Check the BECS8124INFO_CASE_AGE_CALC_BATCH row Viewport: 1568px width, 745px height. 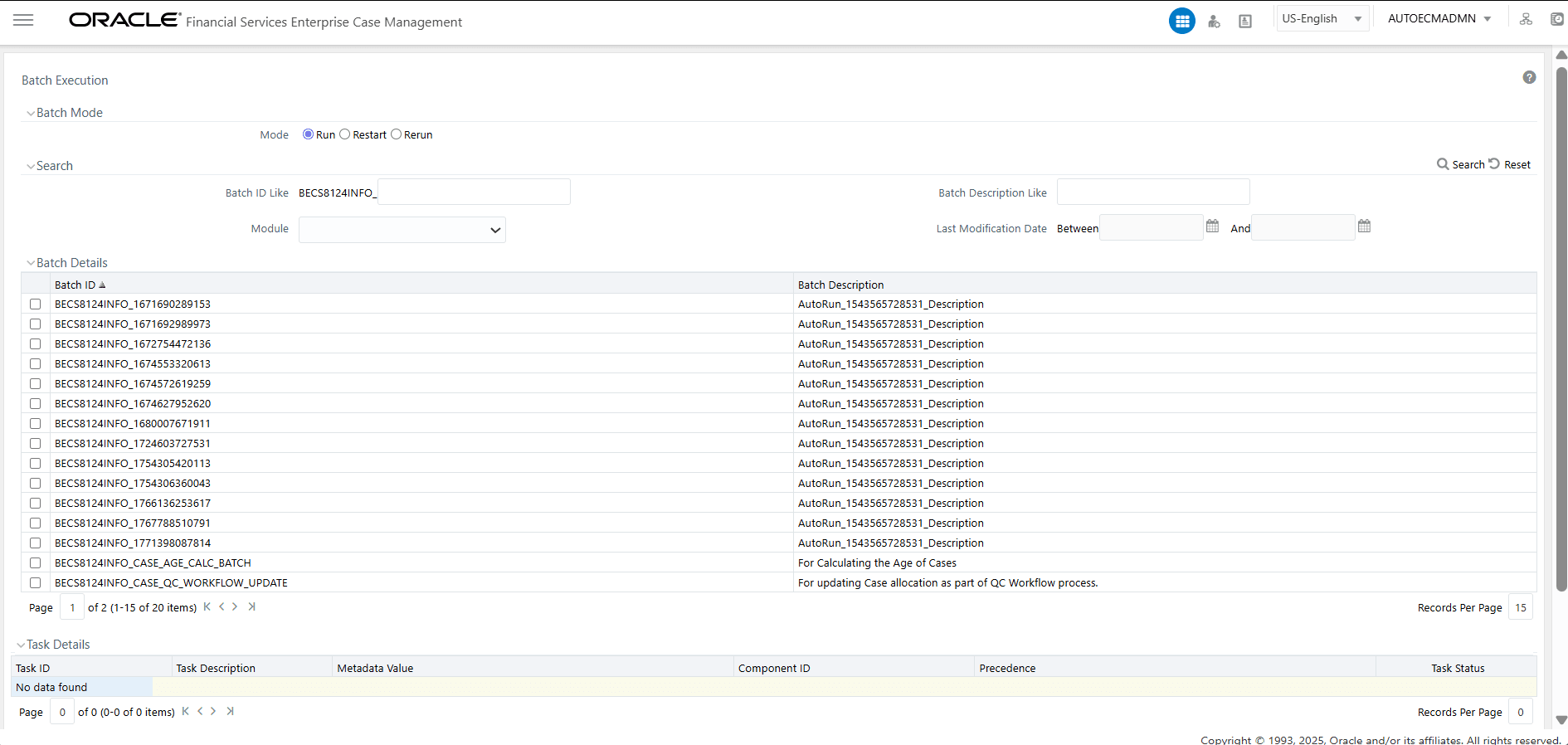click(x=35, y=562)
